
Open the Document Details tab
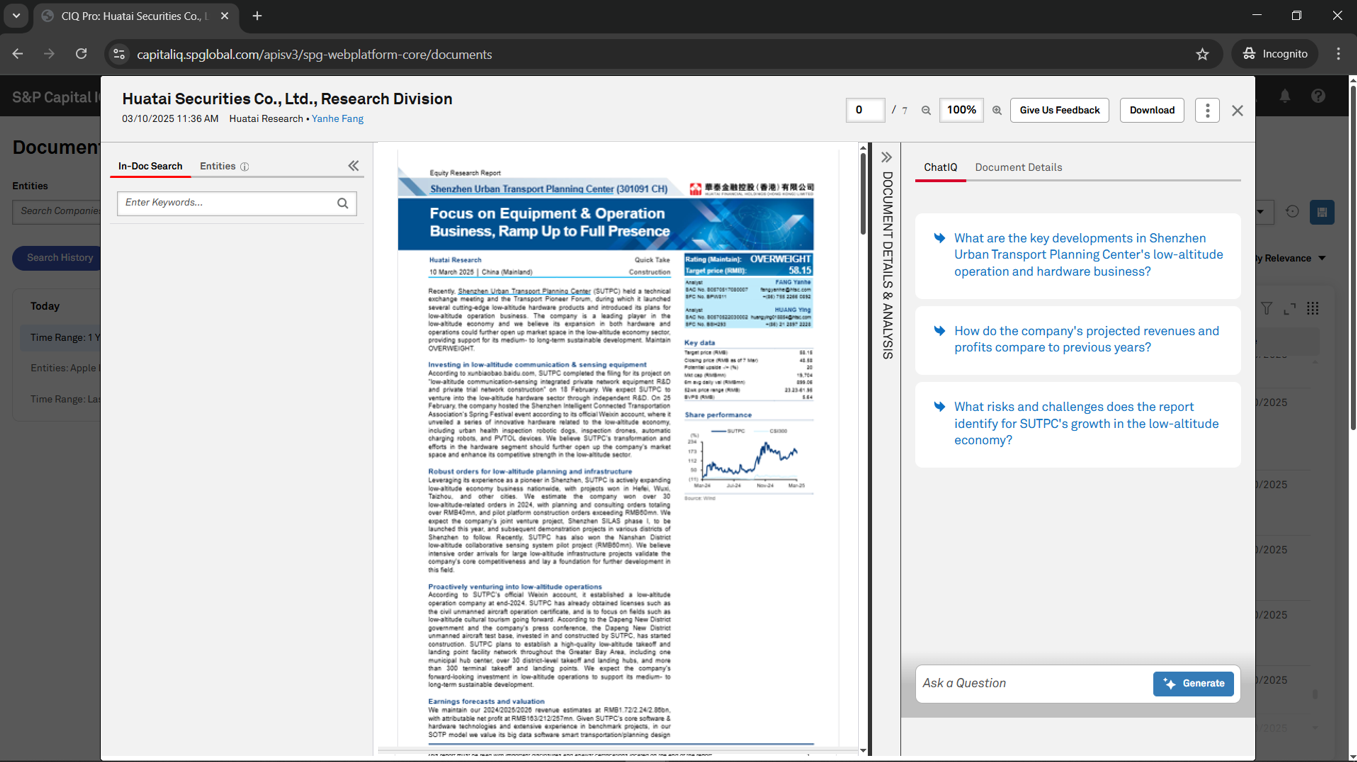[x=1018, y=167]
